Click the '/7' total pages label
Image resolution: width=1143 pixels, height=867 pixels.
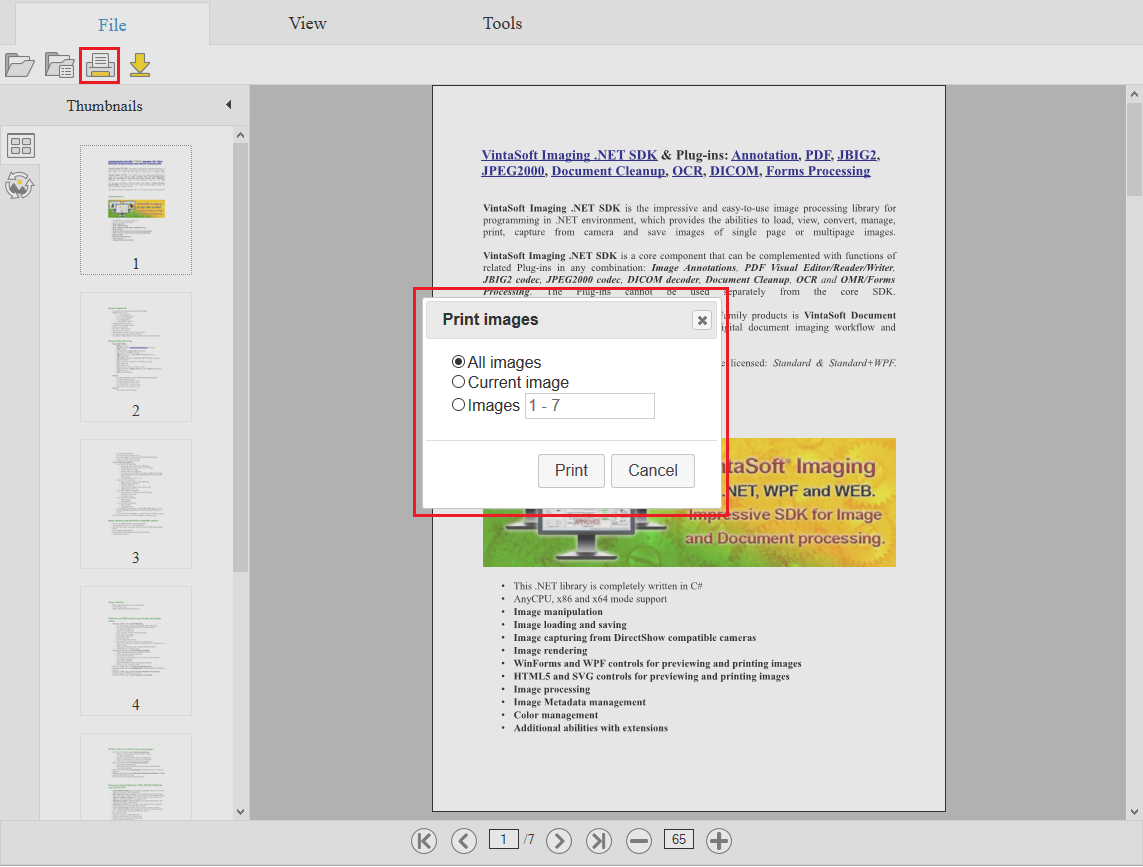529,839
